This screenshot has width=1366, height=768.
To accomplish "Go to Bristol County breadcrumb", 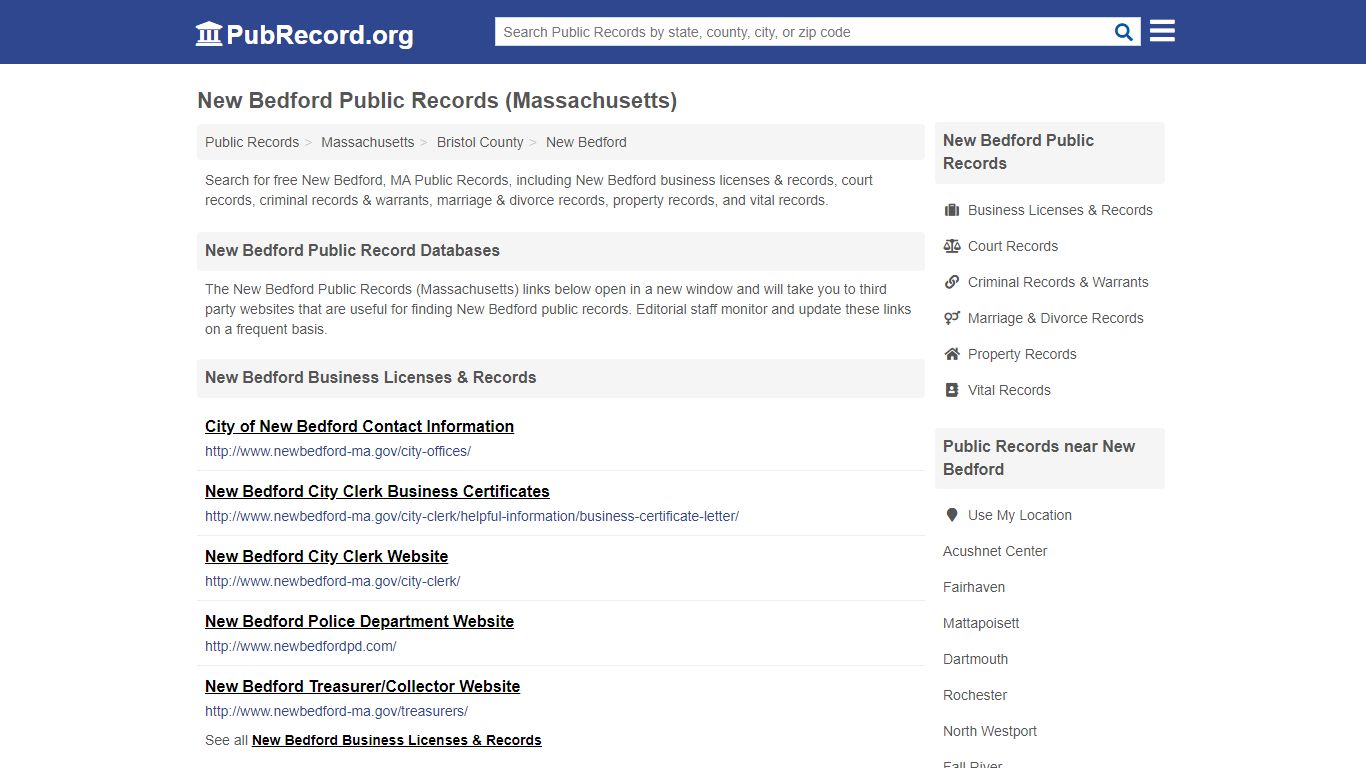I will coord(480,142).
